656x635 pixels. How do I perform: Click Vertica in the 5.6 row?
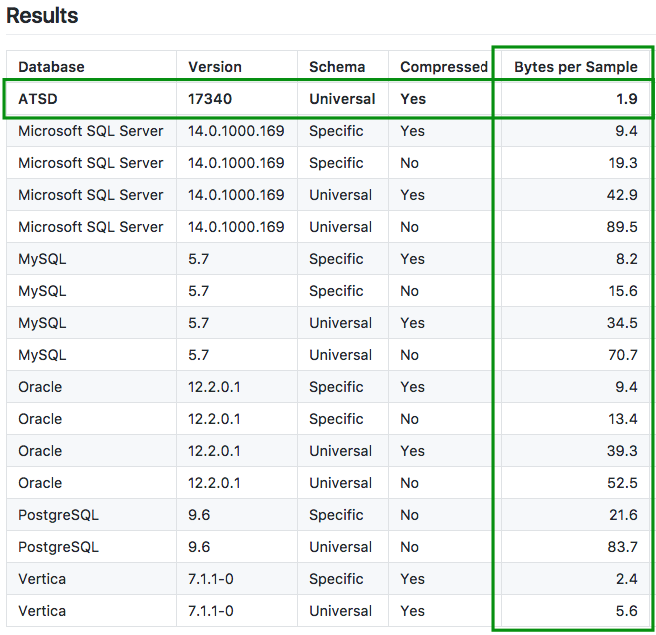click(x=42, y=611)
